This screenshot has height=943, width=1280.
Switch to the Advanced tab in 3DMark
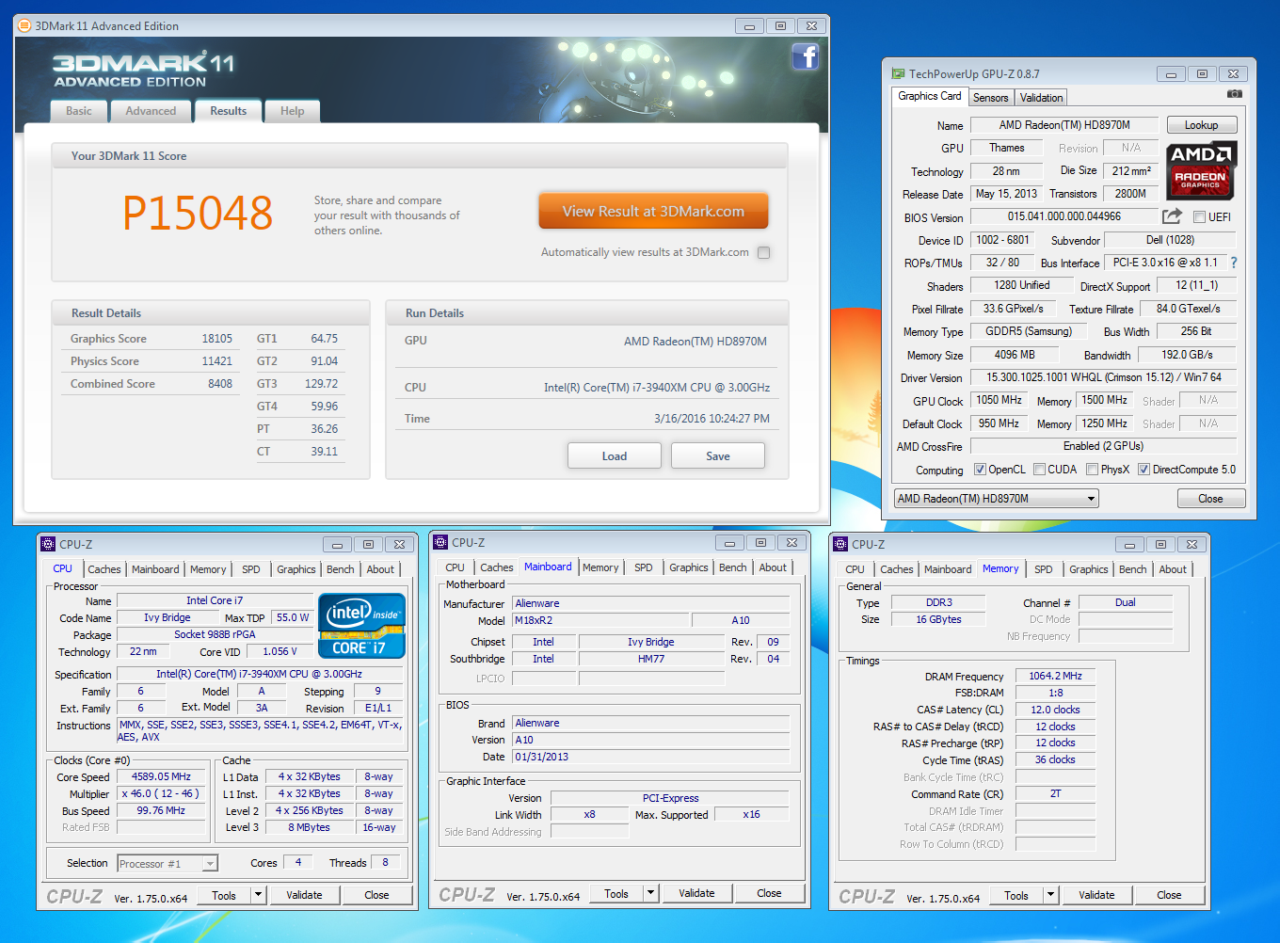(151, 111)
